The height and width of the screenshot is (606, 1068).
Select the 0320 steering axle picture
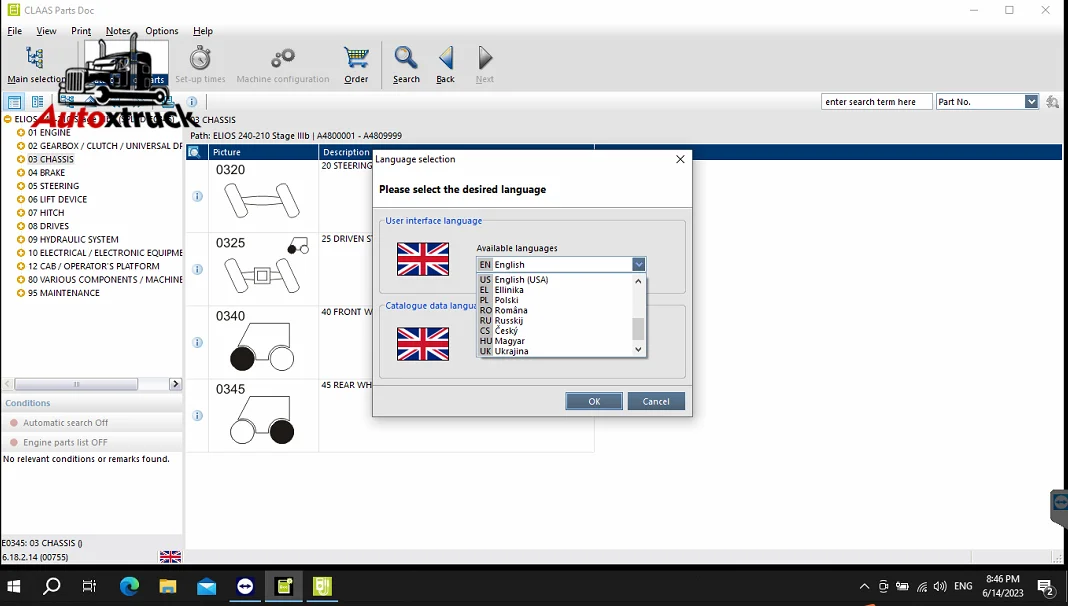pyautogui.click(x=263, y=196)
